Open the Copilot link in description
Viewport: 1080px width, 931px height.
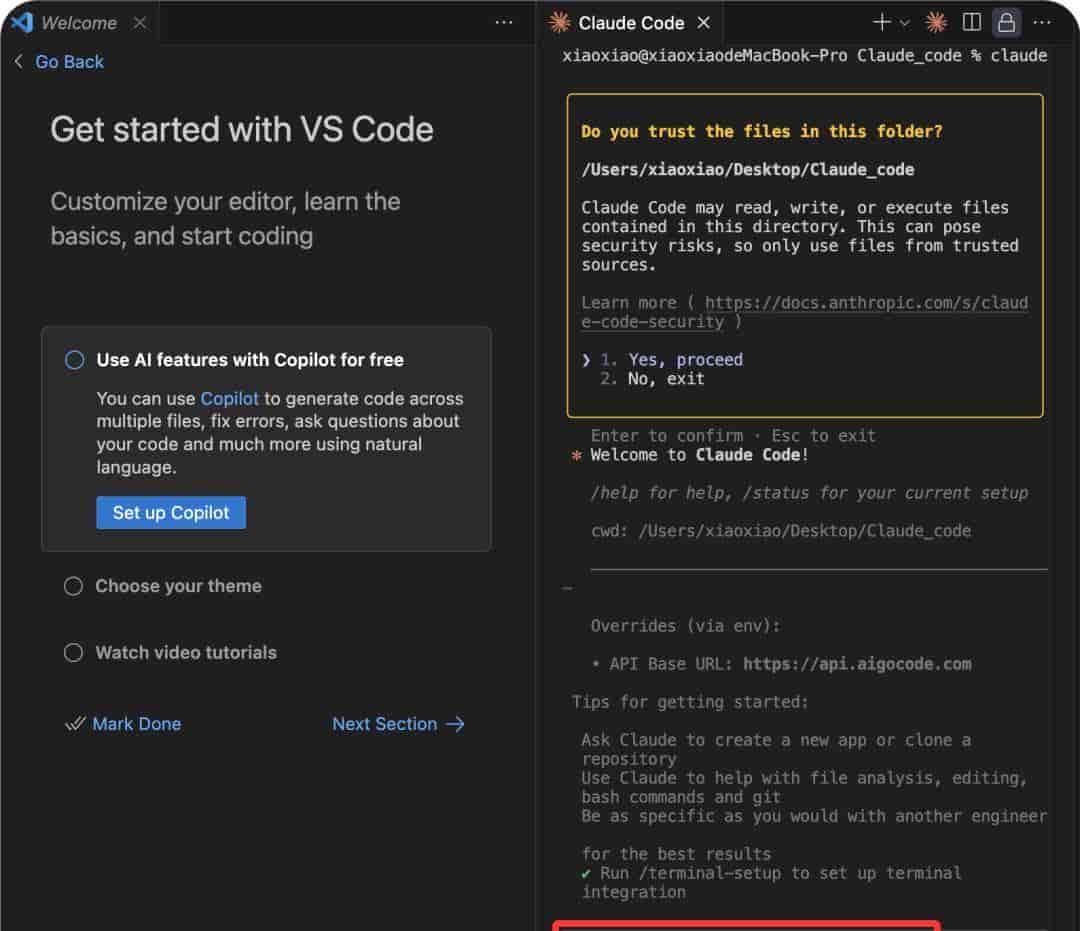pos(229,399)
